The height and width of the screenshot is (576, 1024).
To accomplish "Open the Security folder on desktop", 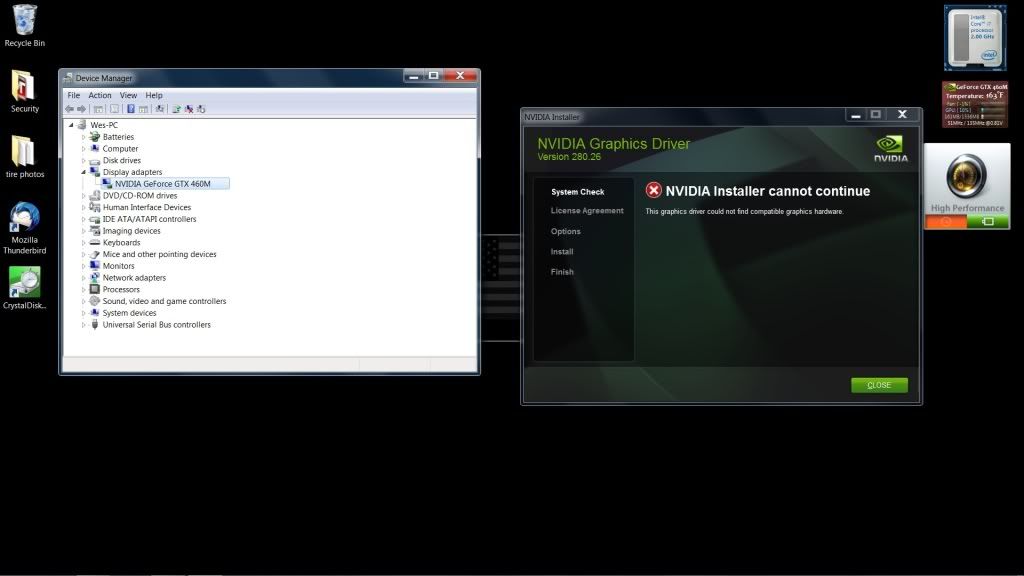I will [x=24, y=91].
